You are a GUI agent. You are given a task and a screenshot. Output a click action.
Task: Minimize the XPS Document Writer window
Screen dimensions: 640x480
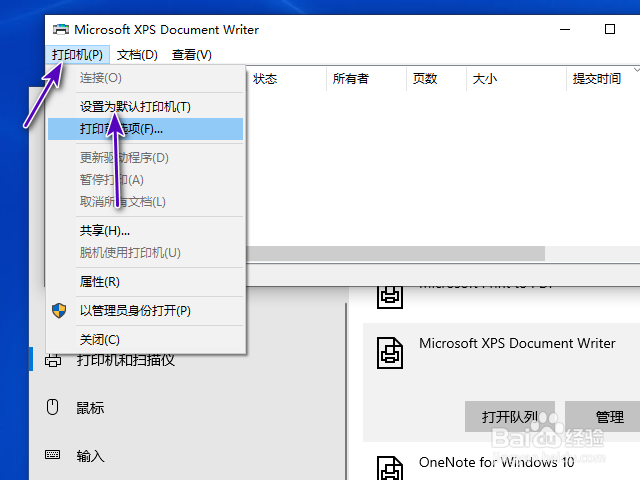click(565, 29)
